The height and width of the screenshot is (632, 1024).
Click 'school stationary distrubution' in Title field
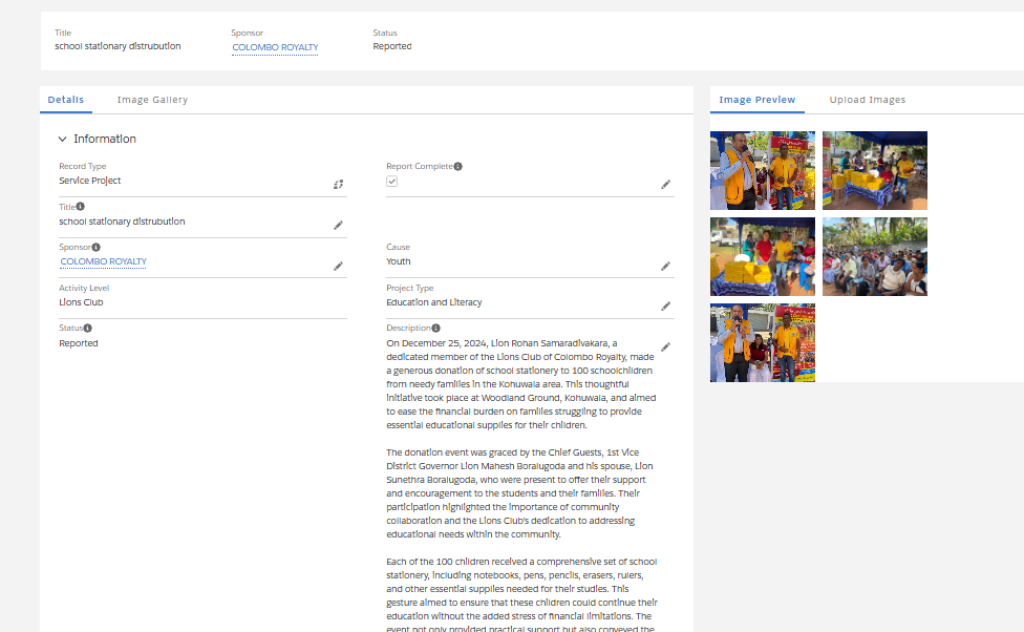[x=122, y=221]
